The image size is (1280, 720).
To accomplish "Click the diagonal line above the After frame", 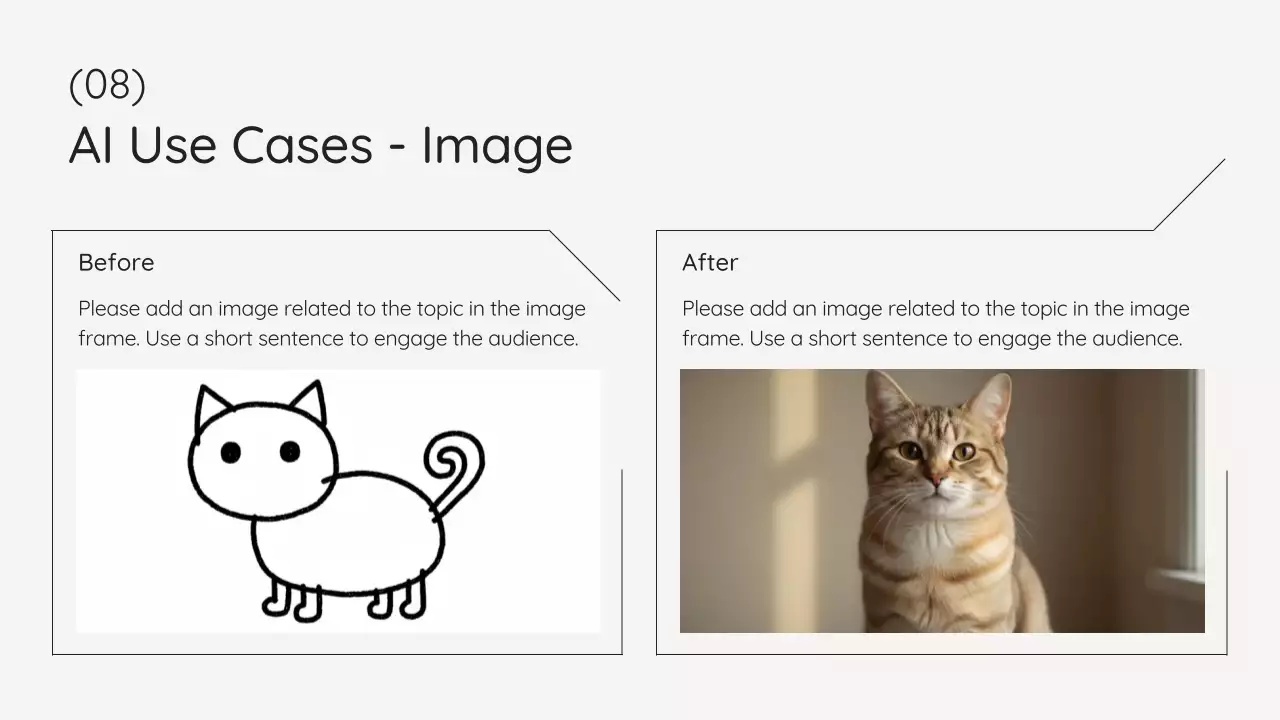I will [x=1189, y=194].
